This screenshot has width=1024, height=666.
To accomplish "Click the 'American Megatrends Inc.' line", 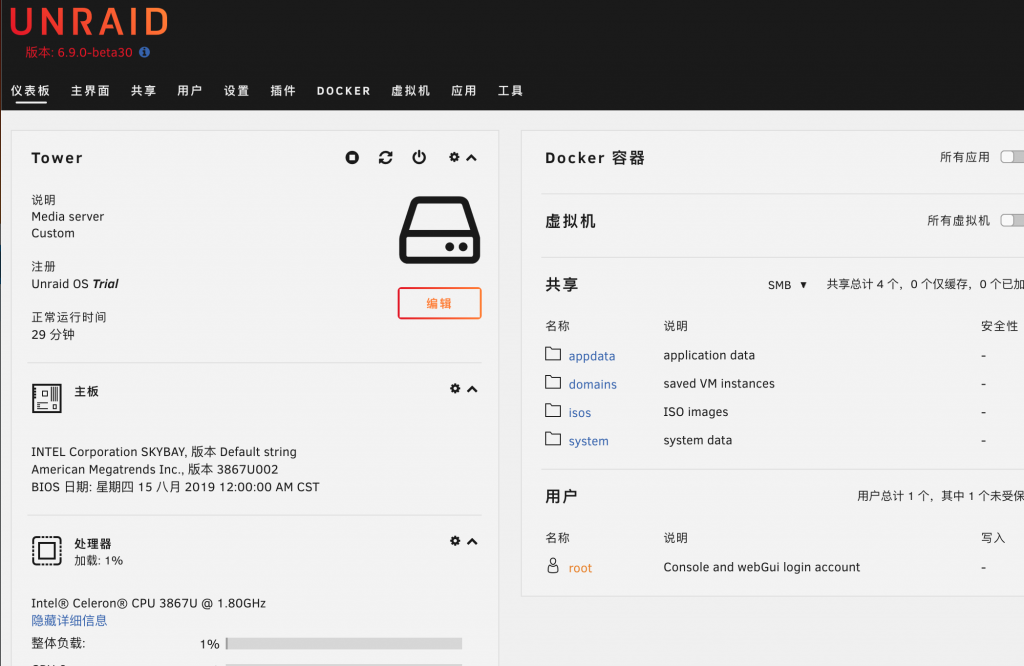I will [x=154, y=469].
